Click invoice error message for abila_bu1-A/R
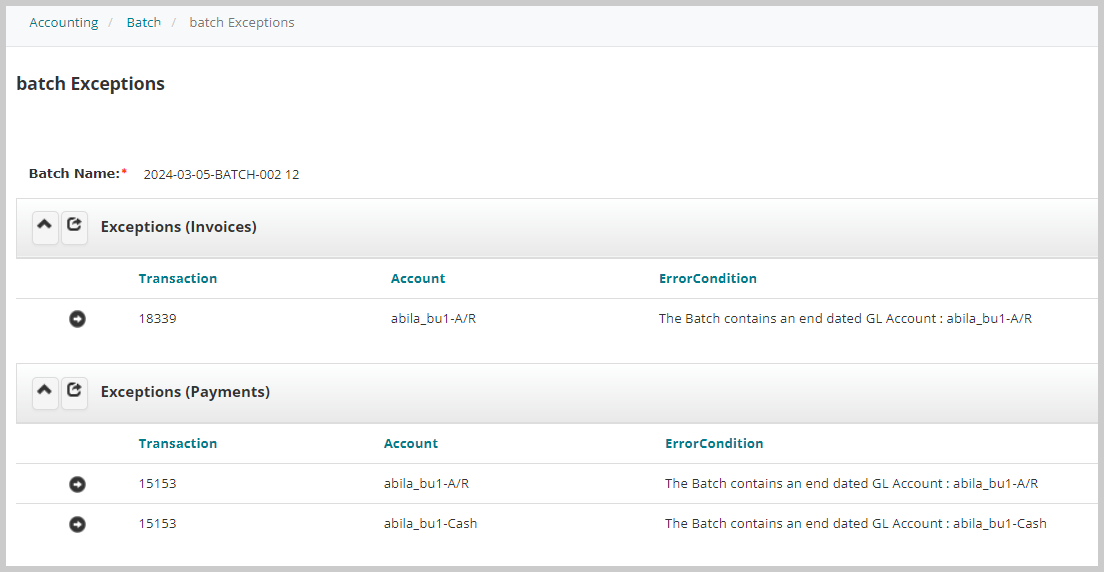 pos(845,318)
